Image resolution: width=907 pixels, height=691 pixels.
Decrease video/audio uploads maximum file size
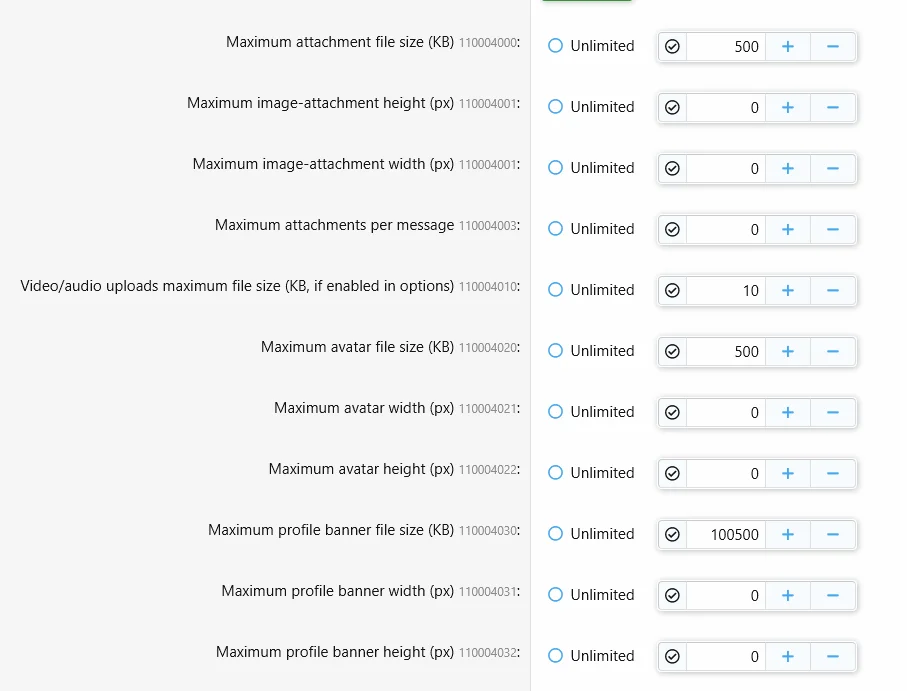point(832,290)
